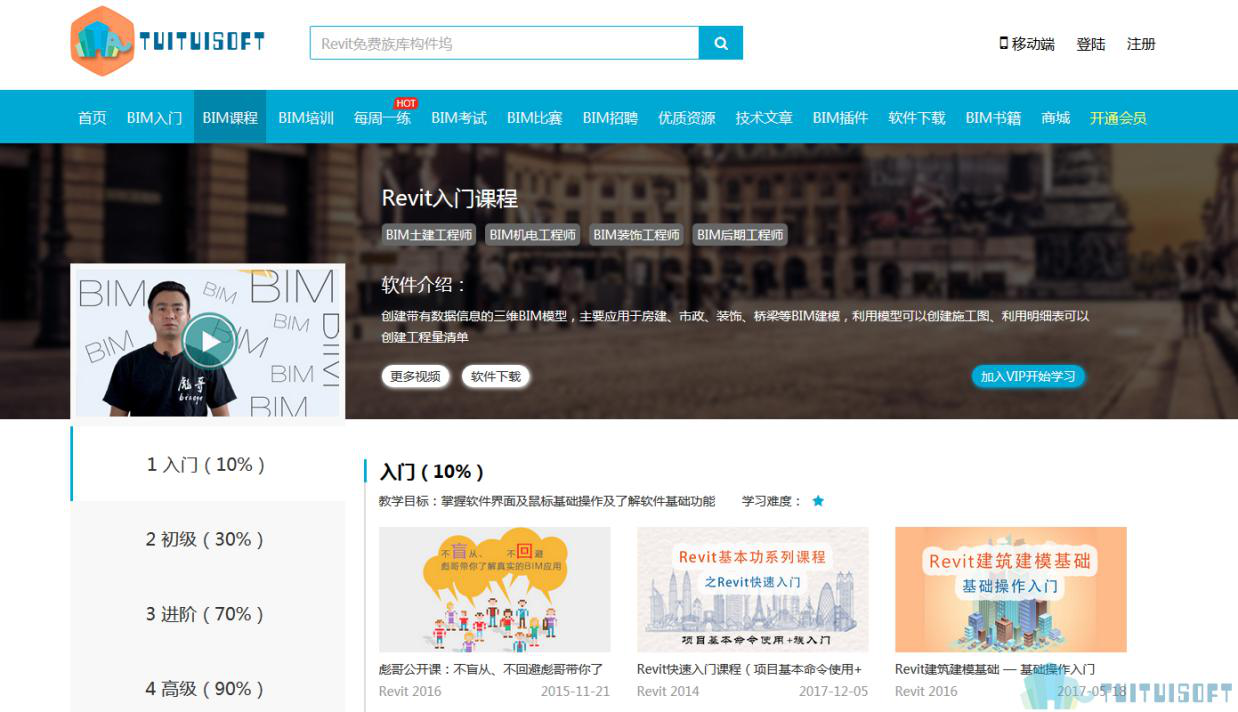
Task: Open 每周一练 with HOT badge
Action: pyautogui.click(x=382, y=118)
